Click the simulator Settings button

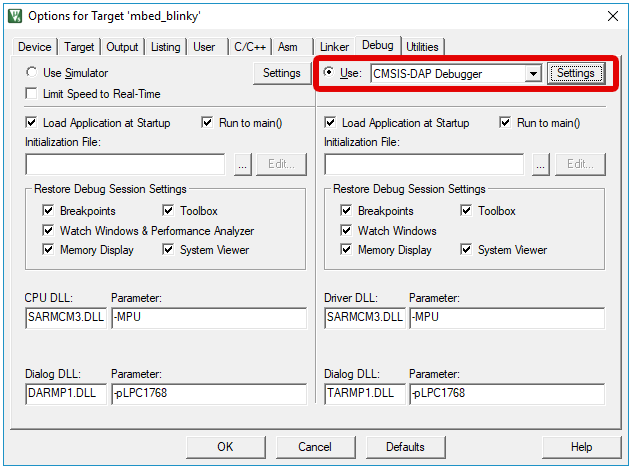[281, 73]
